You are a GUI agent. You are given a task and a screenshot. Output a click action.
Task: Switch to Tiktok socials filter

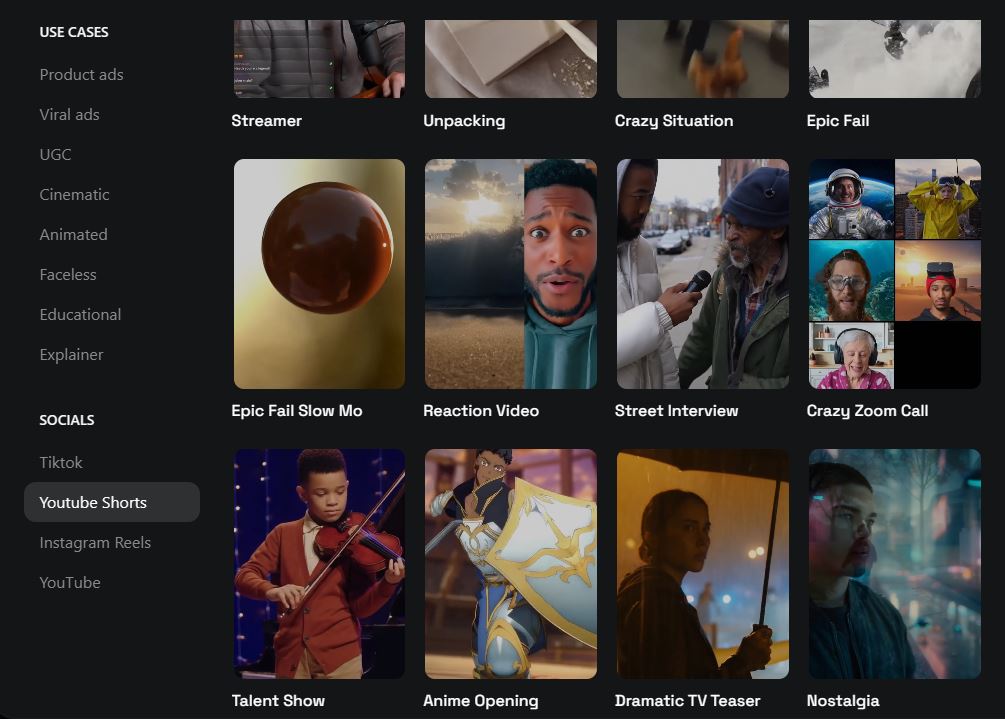(x=61, y=463)
